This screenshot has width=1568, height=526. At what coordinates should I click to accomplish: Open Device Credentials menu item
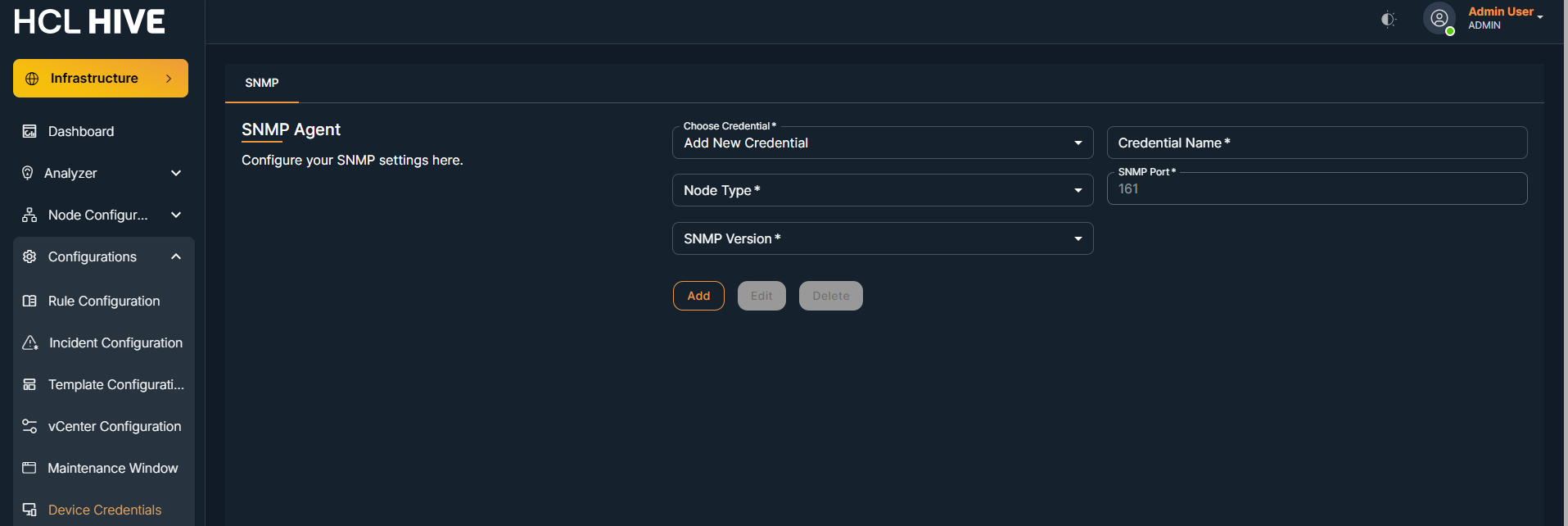click(x=104, y=510)
